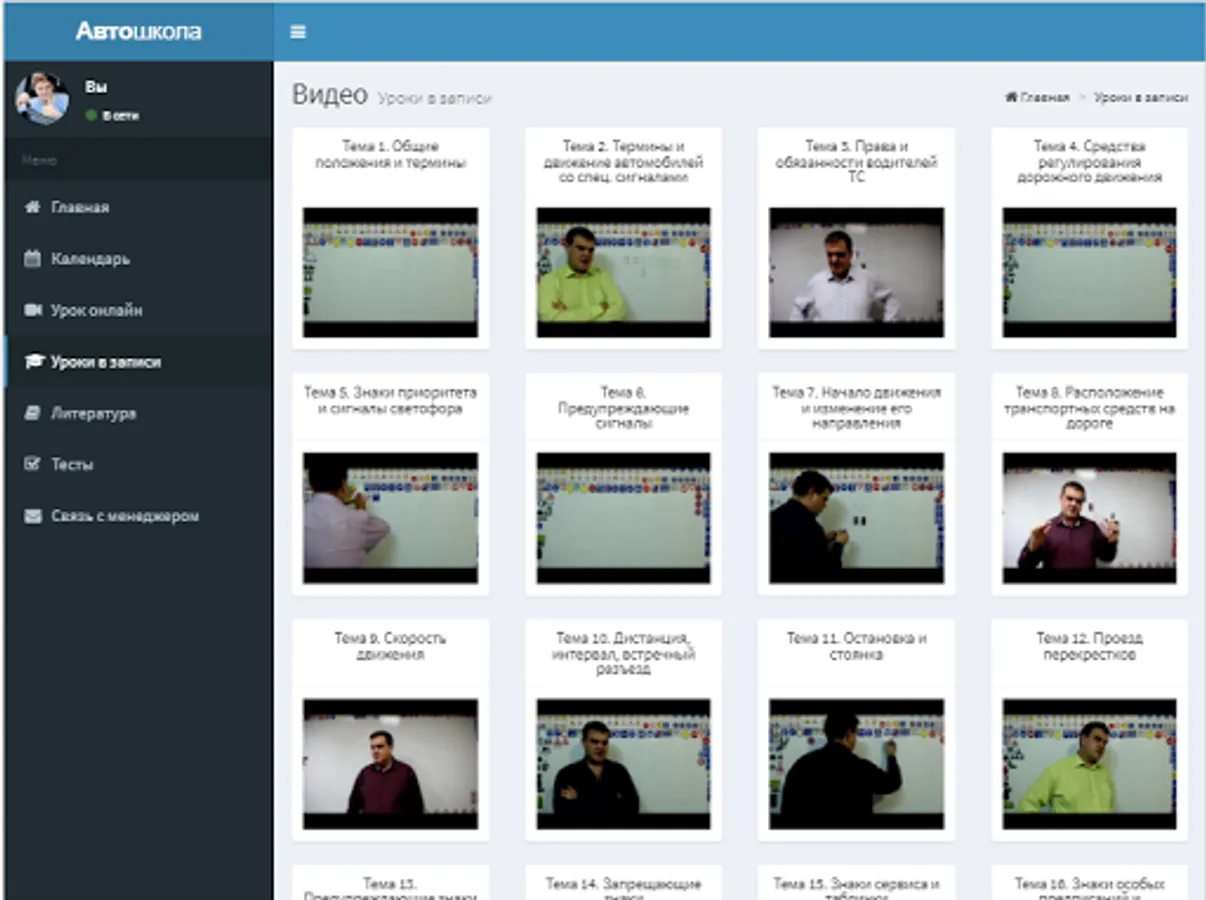This screenshot has width=1206, height=900.
Task: Click the title Тема 8. Расположение транспортных средств
Action: pyautogui.click(x=1089, y=408)
